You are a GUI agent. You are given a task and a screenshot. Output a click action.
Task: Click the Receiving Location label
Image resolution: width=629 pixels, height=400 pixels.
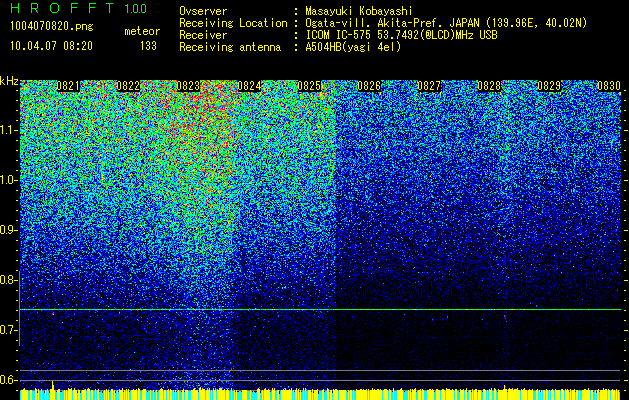pos(233,23)
